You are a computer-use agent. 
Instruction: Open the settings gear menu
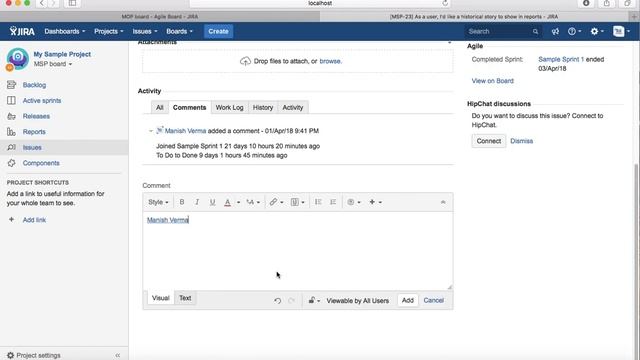597,31
